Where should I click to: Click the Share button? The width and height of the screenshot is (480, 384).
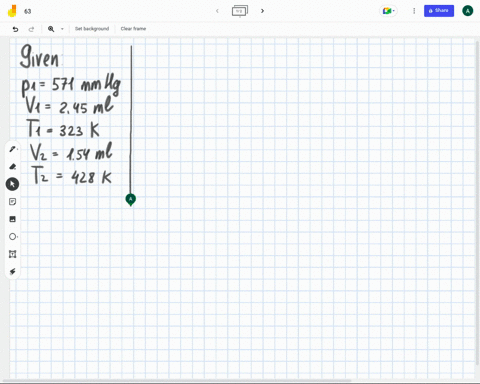click(439, 11)
